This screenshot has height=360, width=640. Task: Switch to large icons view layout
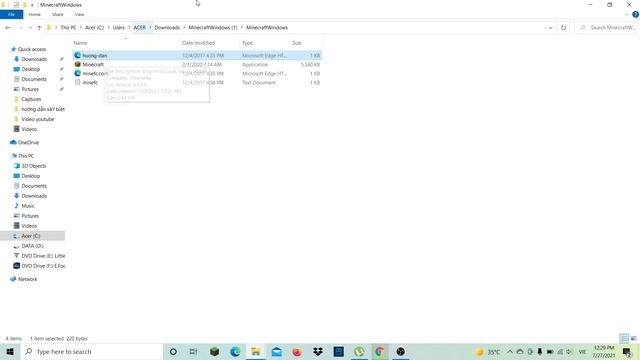[x=633, y=338]
